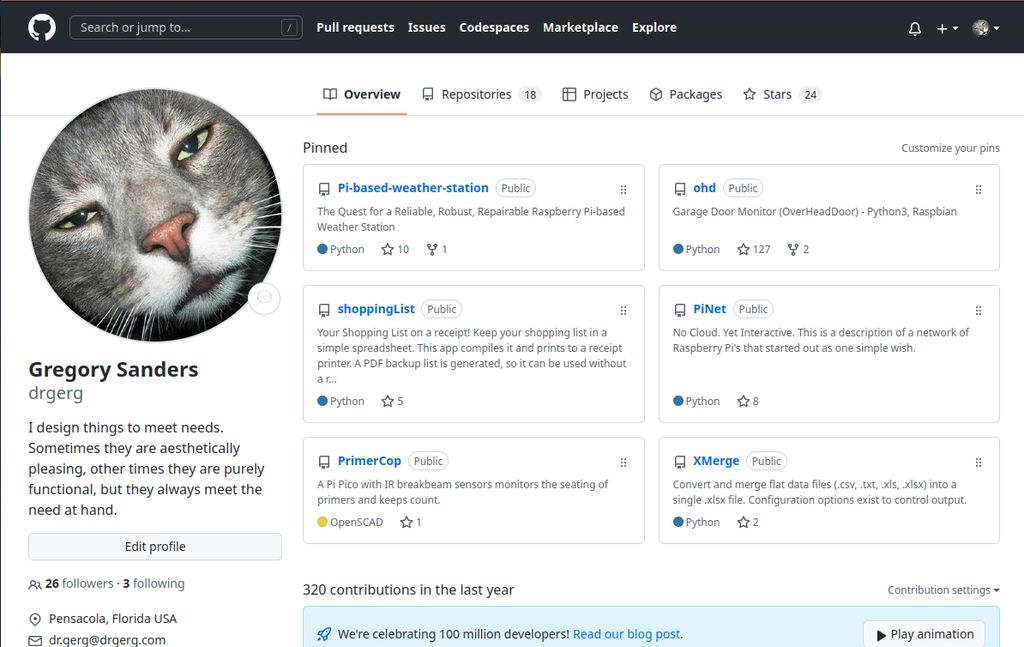Grab the drag handle on PiNet card
The image size is (1024, 647).
(978, 310)
